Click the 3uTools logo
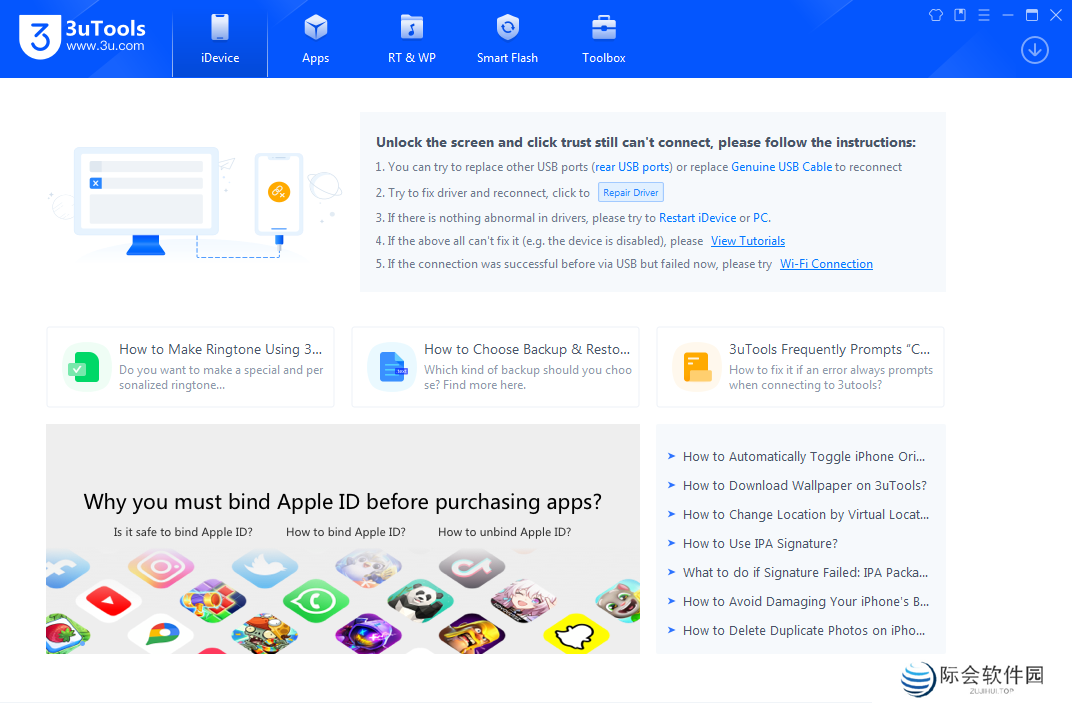The height and width of the screenshot is (705, 1072). [82, 38]
